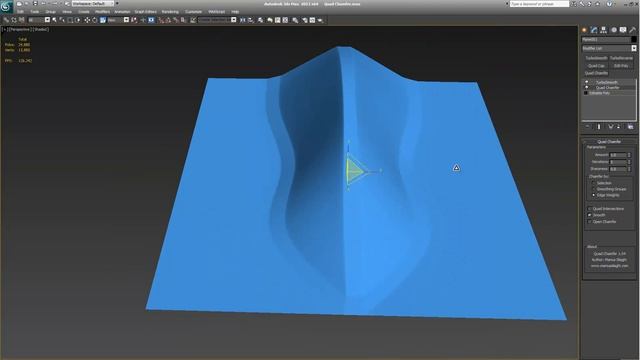Open the named selection sets dropdown
Viewport: 640px width, 360px height.
[217, 20]
